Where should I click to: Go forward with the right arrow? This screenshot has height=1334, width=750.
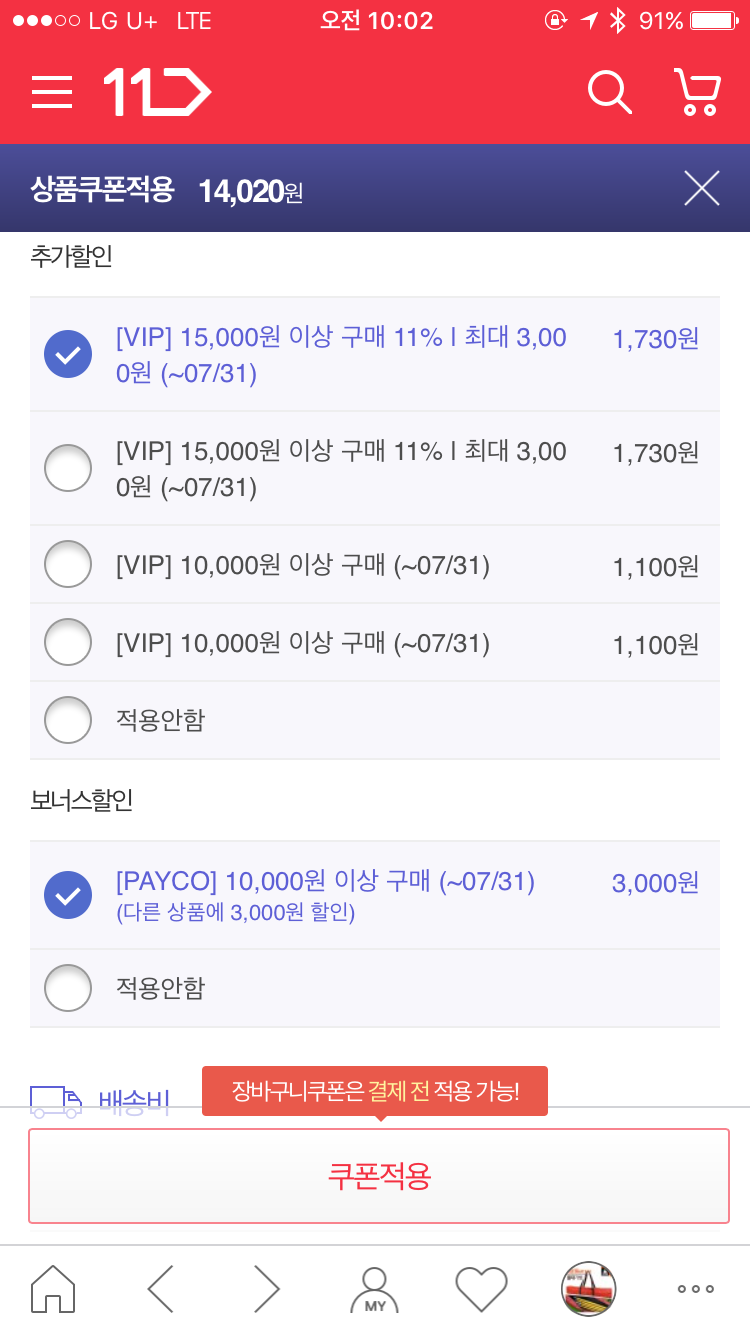pos(266,1288)
